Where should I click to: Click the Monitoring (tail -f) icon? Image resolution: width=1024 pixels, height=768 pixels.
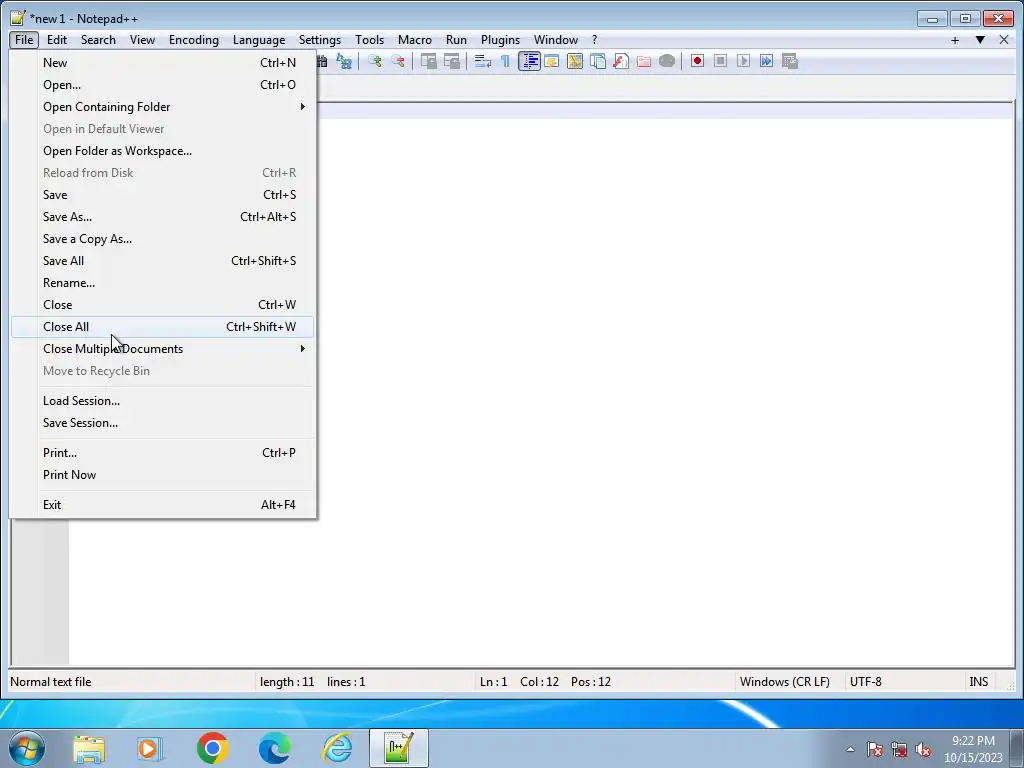tap(667, 61)
